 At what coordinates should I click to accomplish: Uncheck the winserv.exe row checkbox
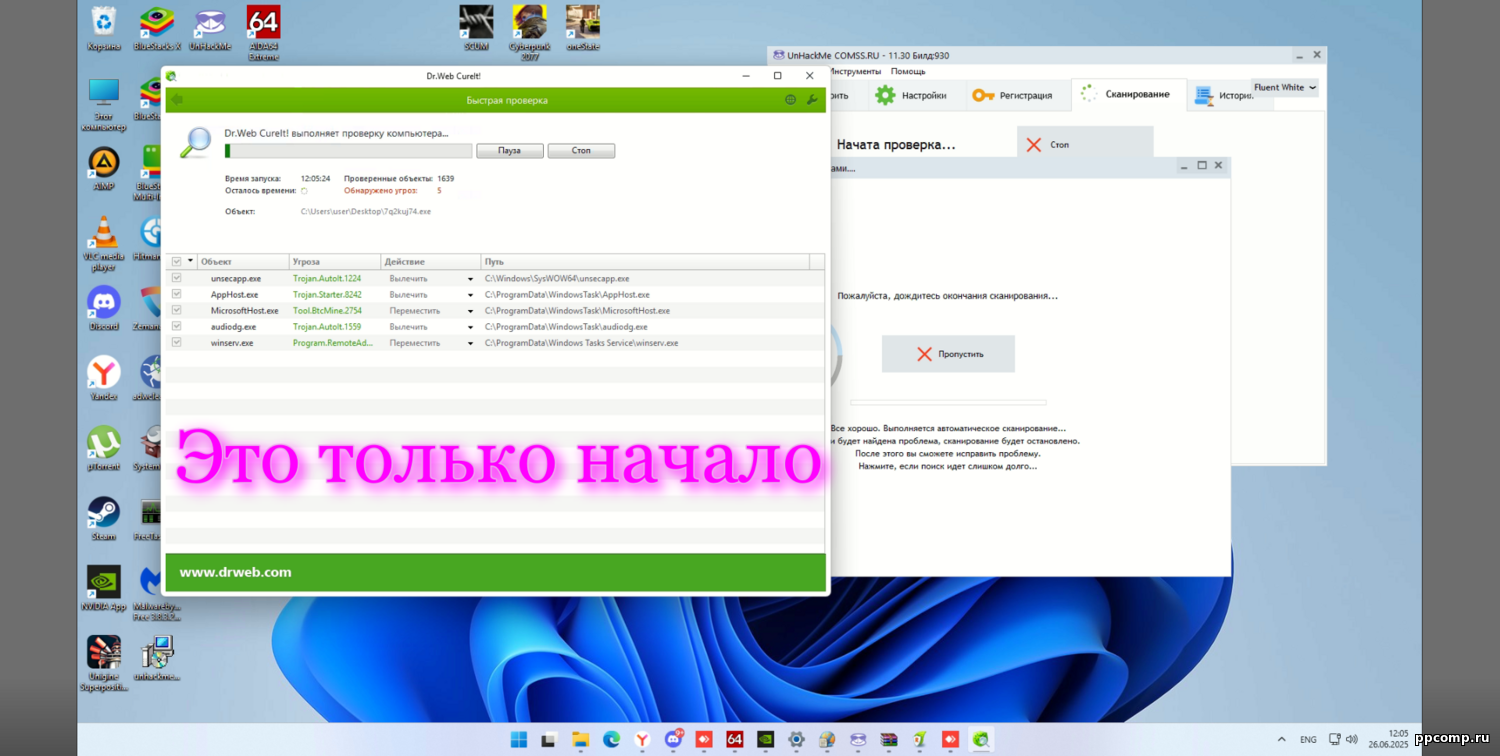[x=177, y=342]
